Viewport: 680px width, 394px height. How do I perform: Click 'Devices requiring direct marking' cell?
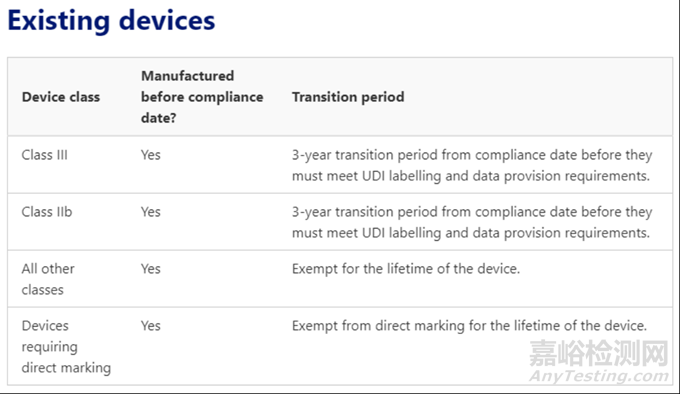tap(66, 346)
